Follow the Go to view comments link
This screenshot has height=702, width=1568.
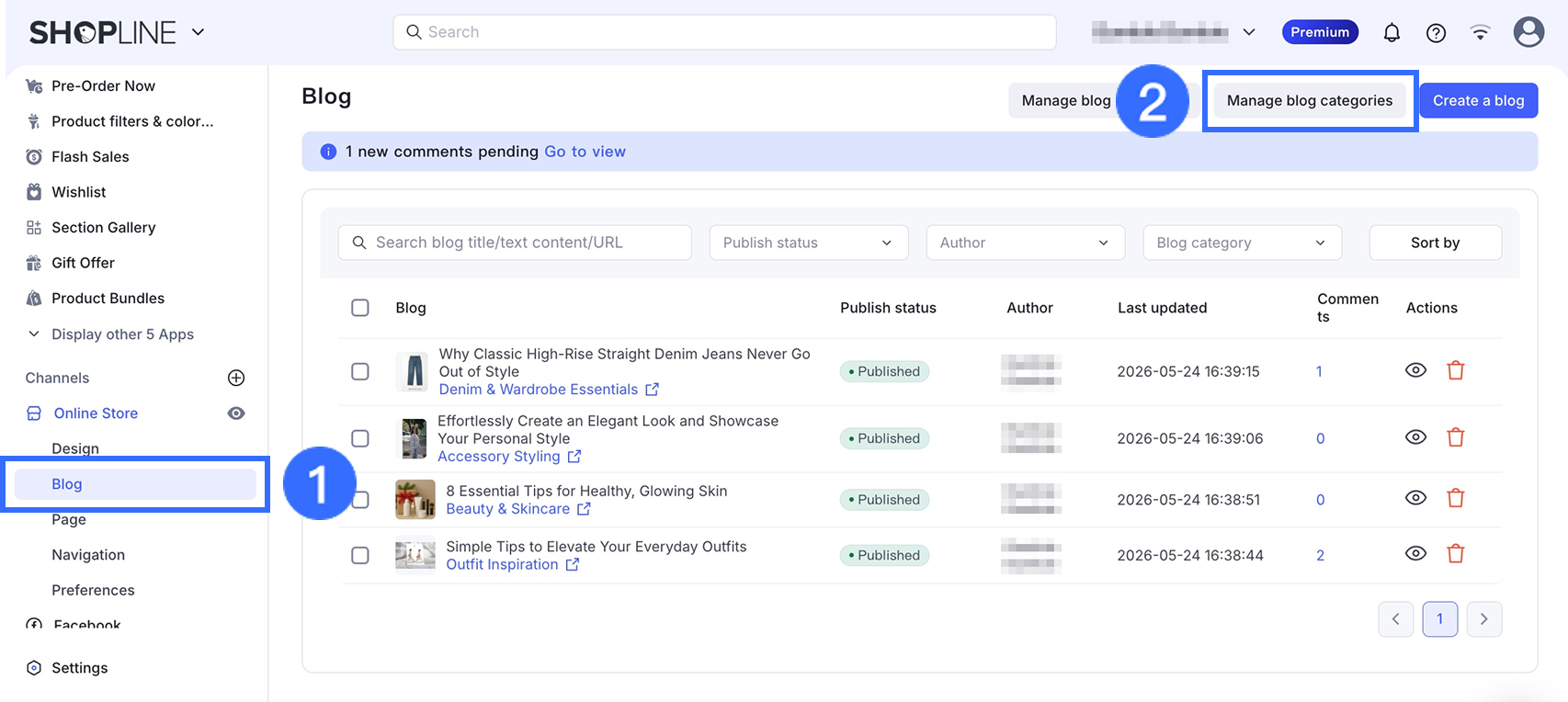tap(585, 152)
